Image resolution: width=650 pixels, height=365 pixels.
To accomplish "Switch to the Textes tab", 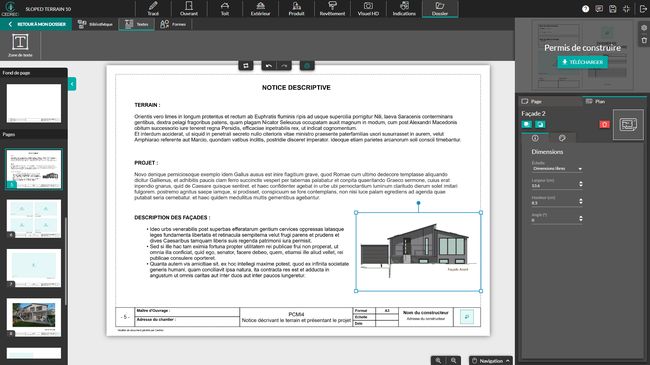I will tap(136, 24).
